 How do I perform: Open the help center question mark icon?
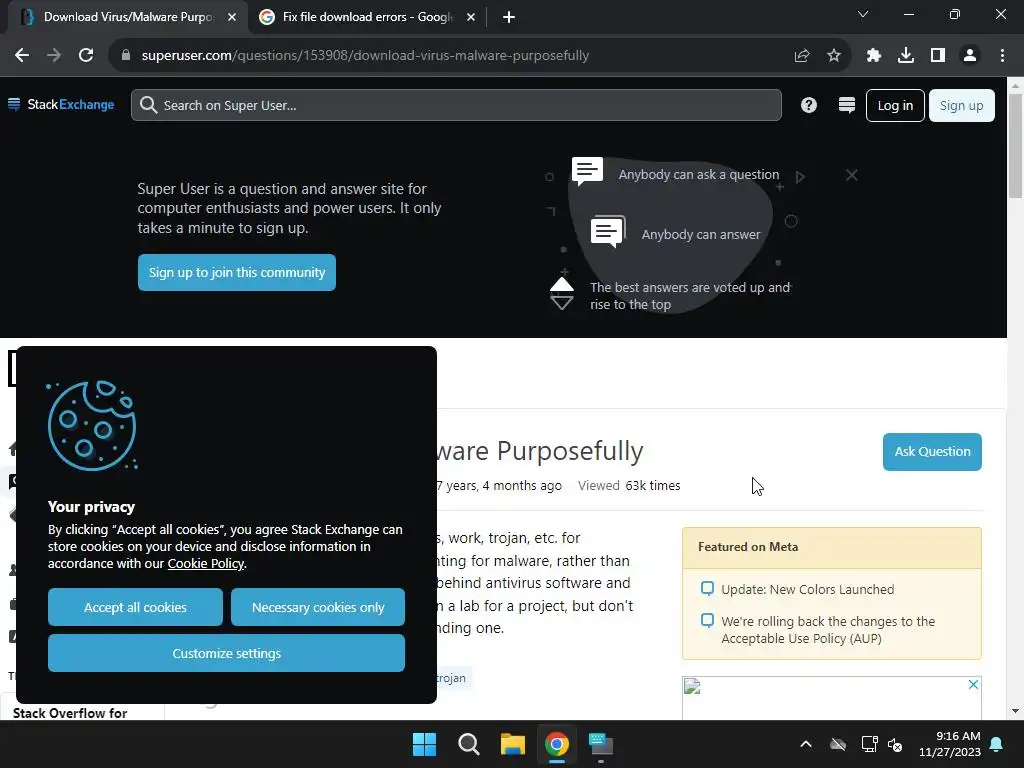tap(808, 105)
